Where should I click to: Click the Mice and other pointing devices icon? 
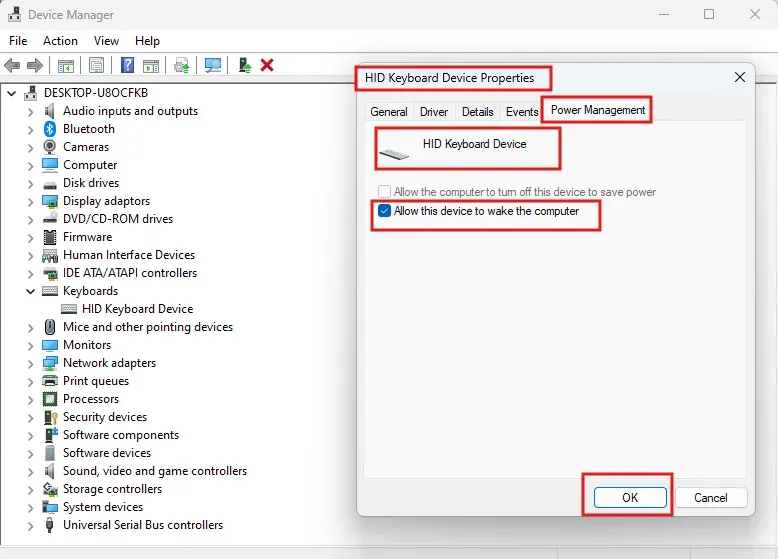click(50, 327)
